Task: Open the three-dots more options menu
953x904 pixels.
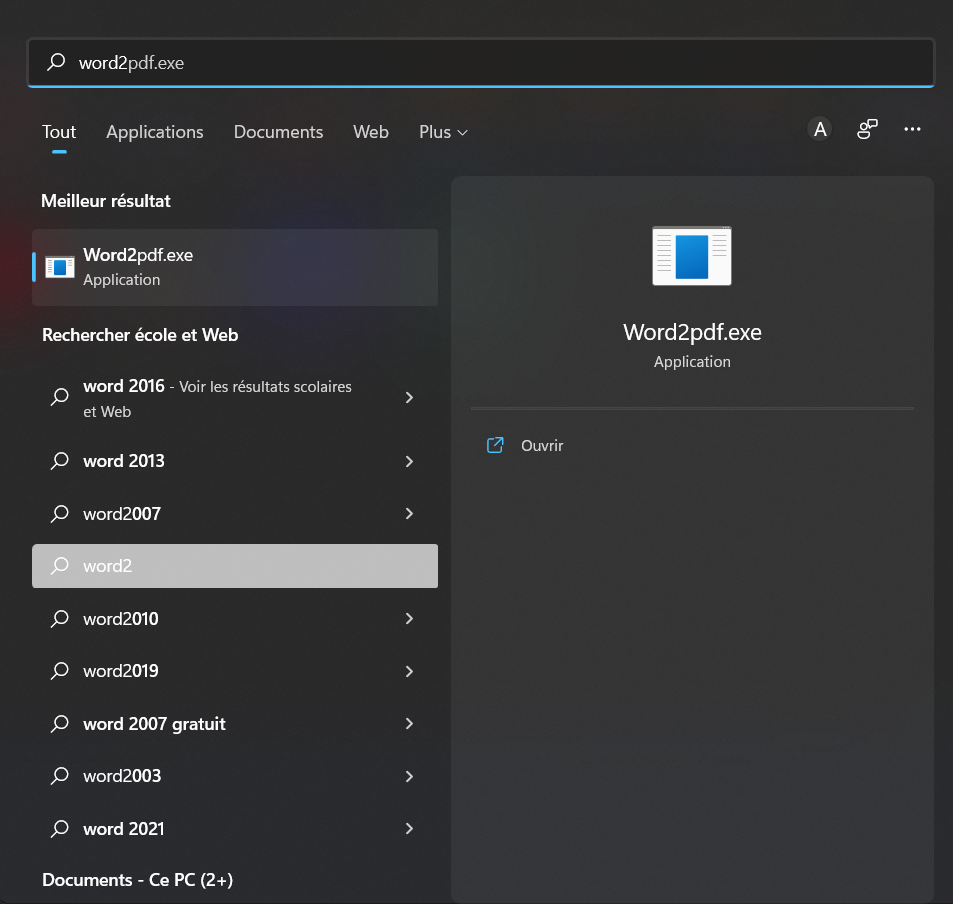Action: click(912, 129)
